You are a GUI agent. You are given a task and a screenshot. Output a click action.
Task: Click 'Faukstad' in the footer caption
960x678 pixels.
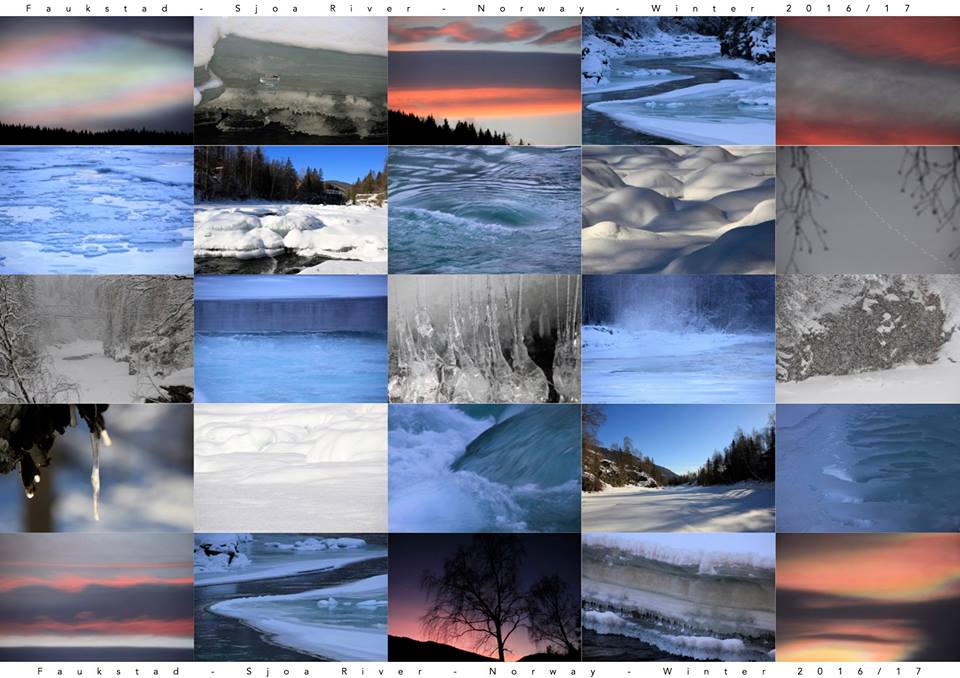click(x=107, y=671)
